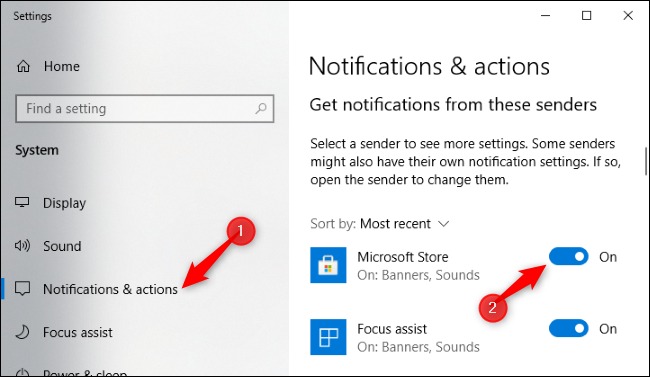This screenshot has height=377, width=650.
Task: Click the Home house icon
Action: 23,66
